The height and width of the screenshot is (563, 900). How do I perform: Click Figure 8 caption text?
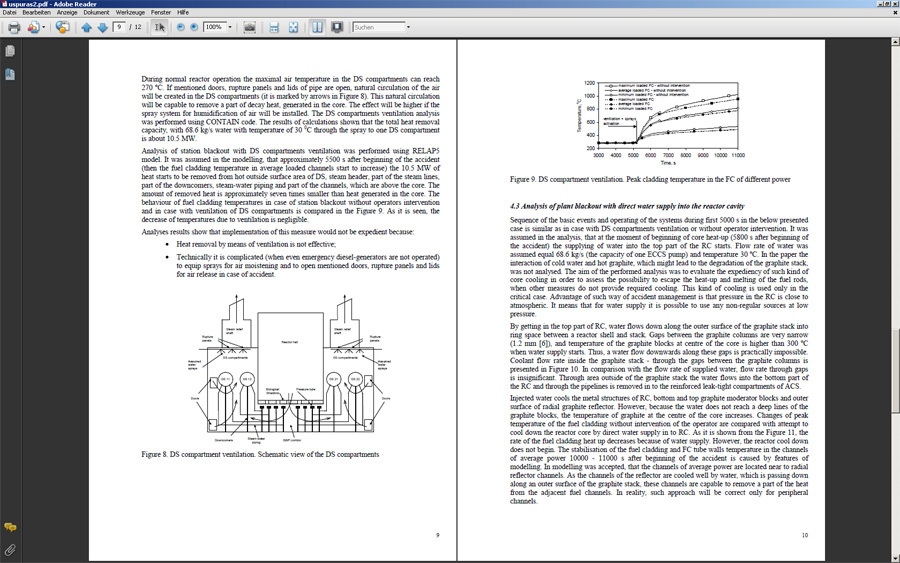[260, 454]
